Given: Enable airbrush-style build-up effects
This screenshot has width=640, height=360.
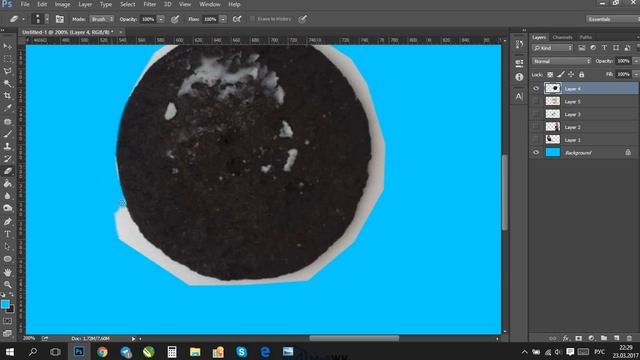Looking at the screenshot, I should (x=237, y=19).
